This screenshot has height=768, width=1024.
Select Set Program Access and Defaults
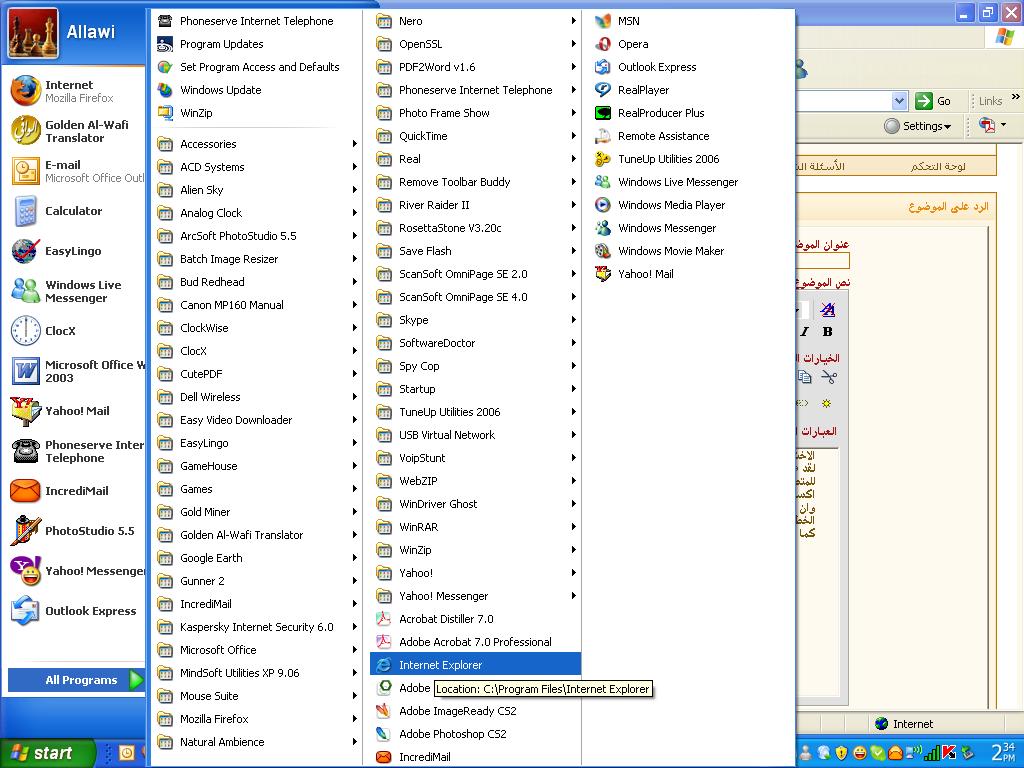point(259,67)
